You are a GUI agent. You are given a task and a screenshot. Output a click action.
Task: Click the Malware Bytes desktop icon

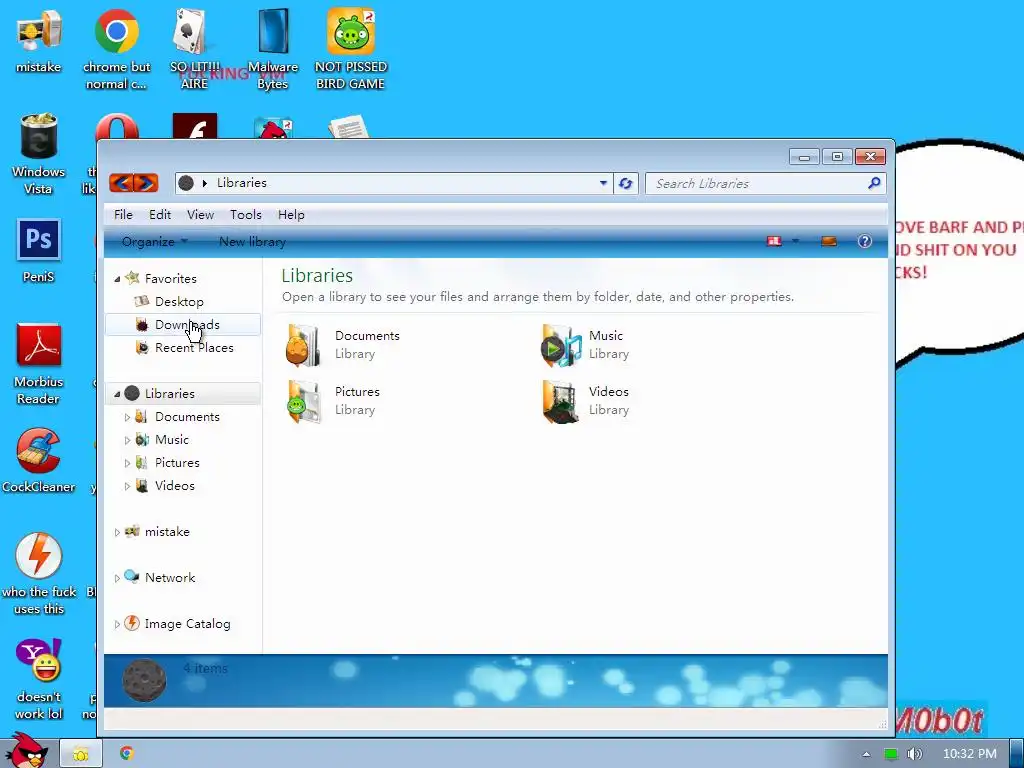[273, 48]
